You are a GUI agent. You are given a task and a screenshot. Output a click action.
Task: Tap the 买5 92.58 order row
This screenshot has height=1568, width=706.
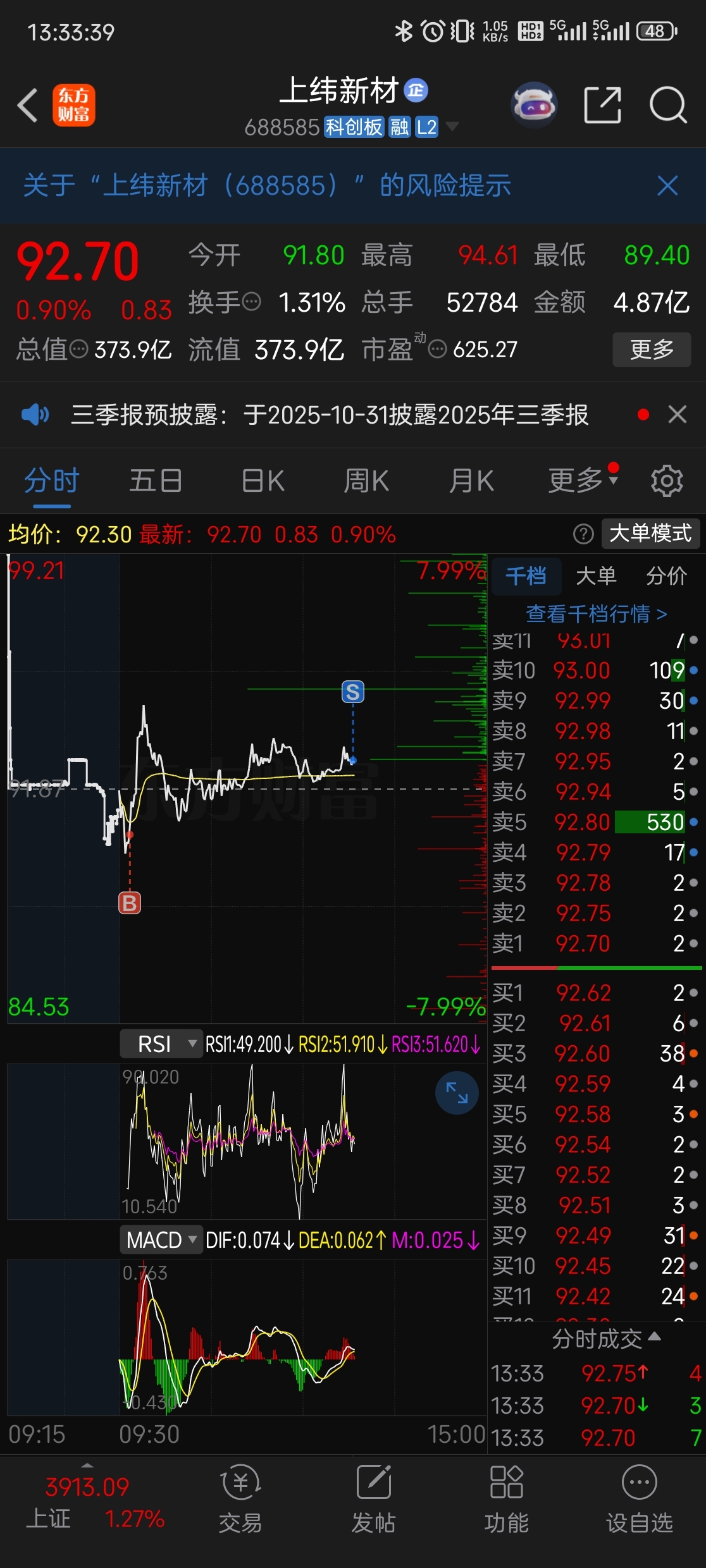[x=596, y=1114]
